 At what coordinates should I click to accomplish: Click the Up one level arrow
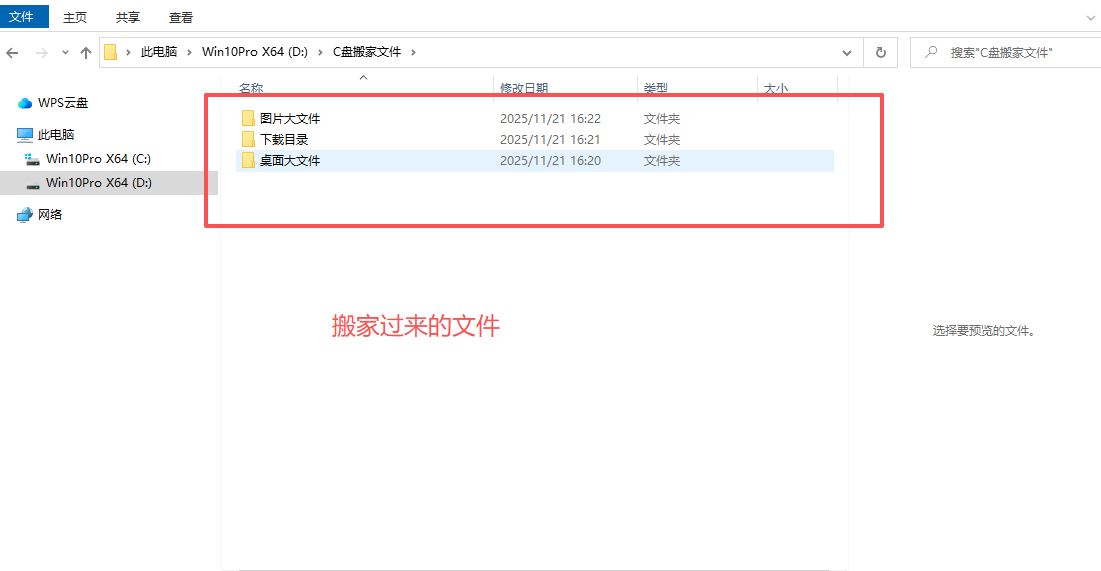click(x=86, y=52)
